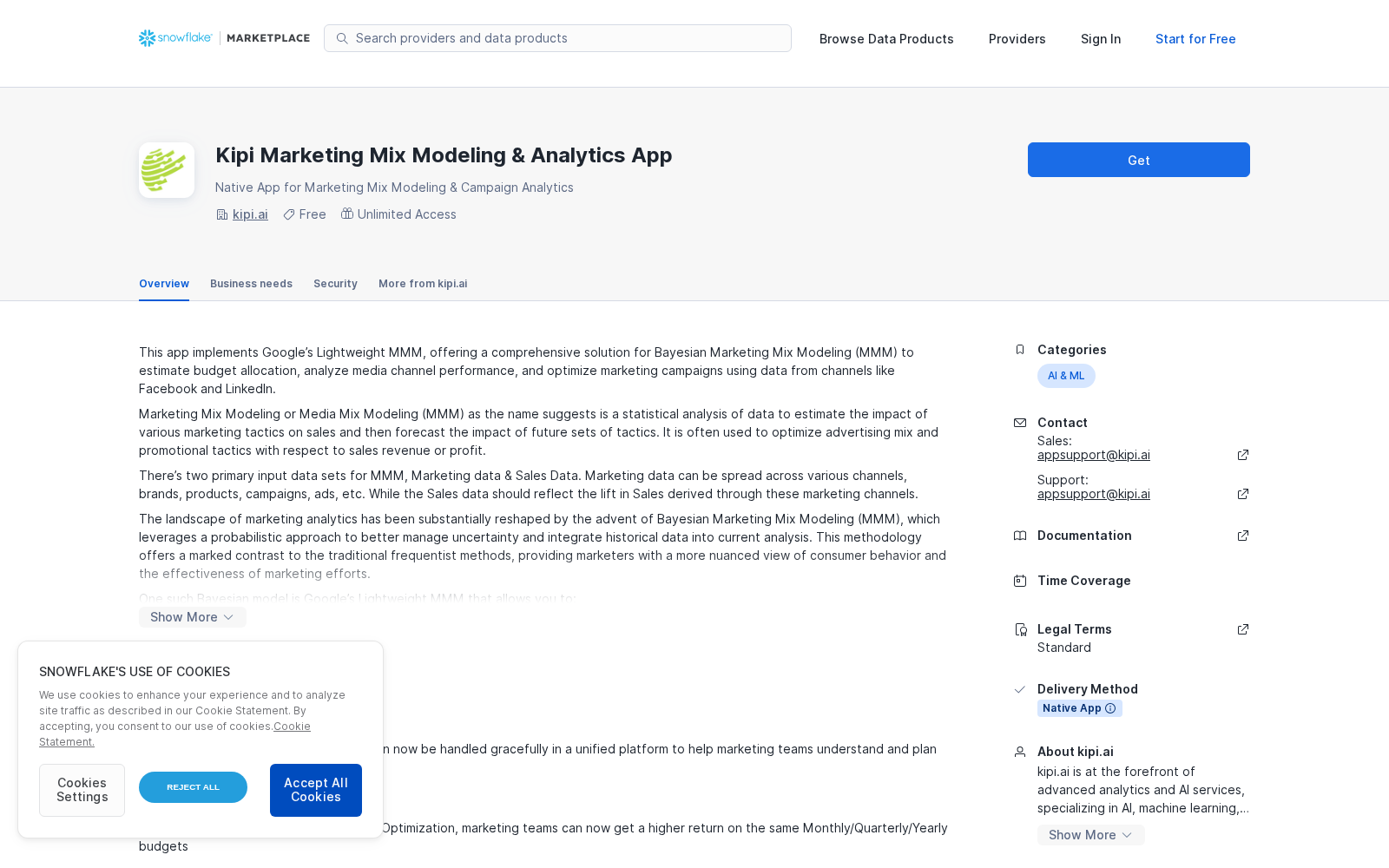Open the Providers header link

(x=1017, y=39)
